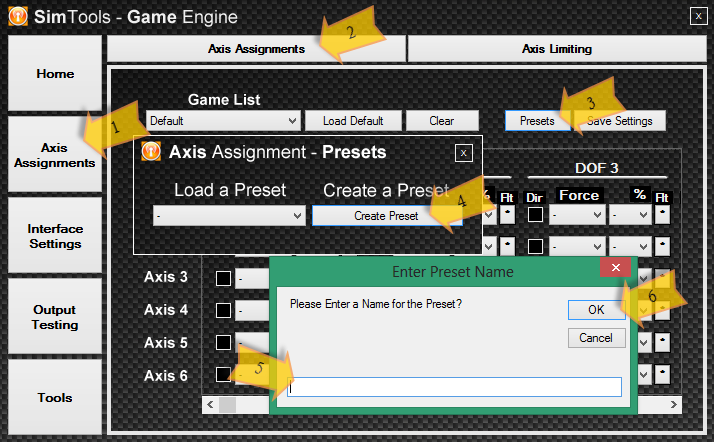Click DOF 3 Flt dot button in second row
714x442 pixels.
[x=662, y=247]
